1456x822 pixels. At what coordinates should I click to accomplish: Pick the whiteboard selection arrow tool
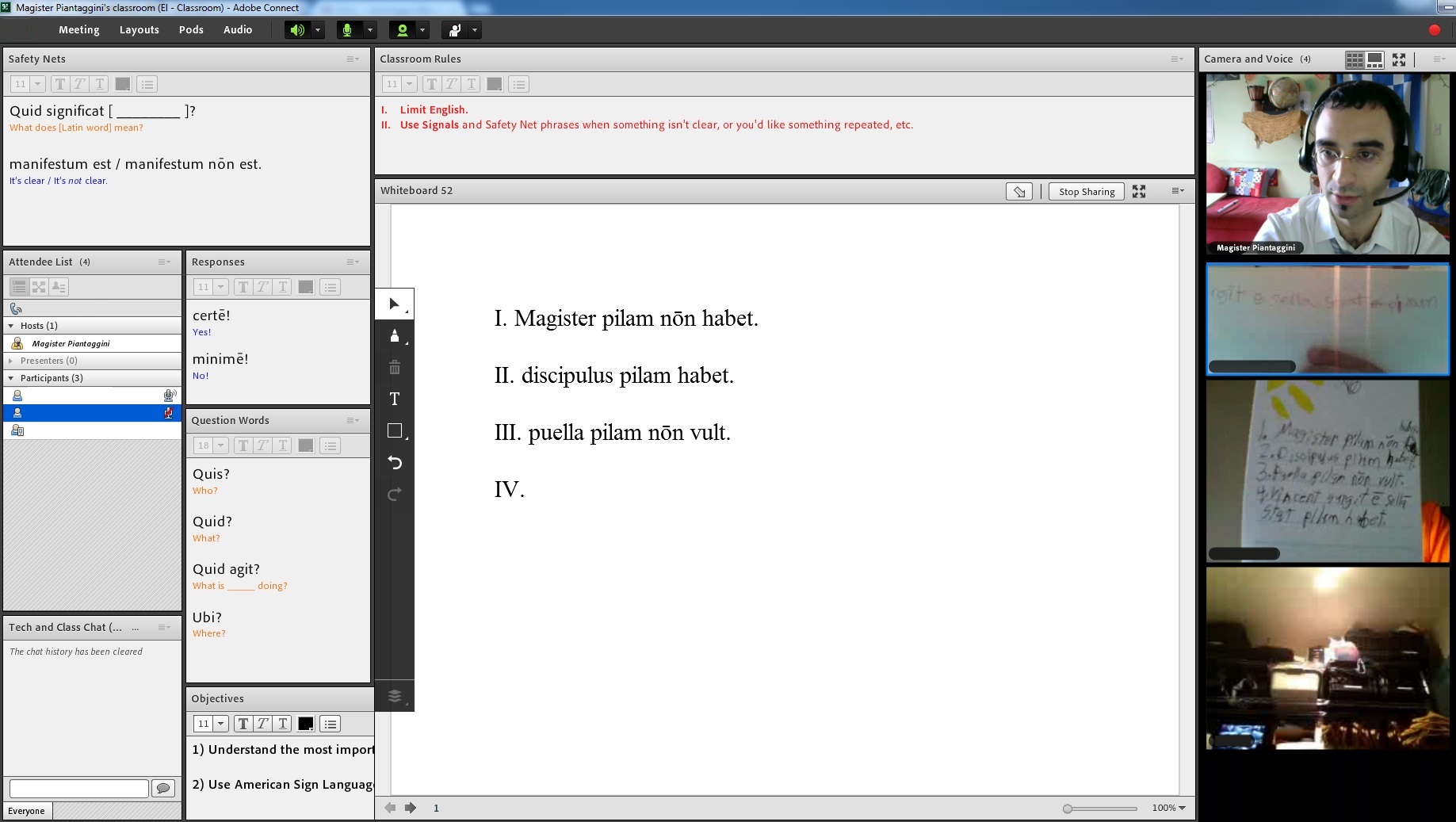(394, 304)
